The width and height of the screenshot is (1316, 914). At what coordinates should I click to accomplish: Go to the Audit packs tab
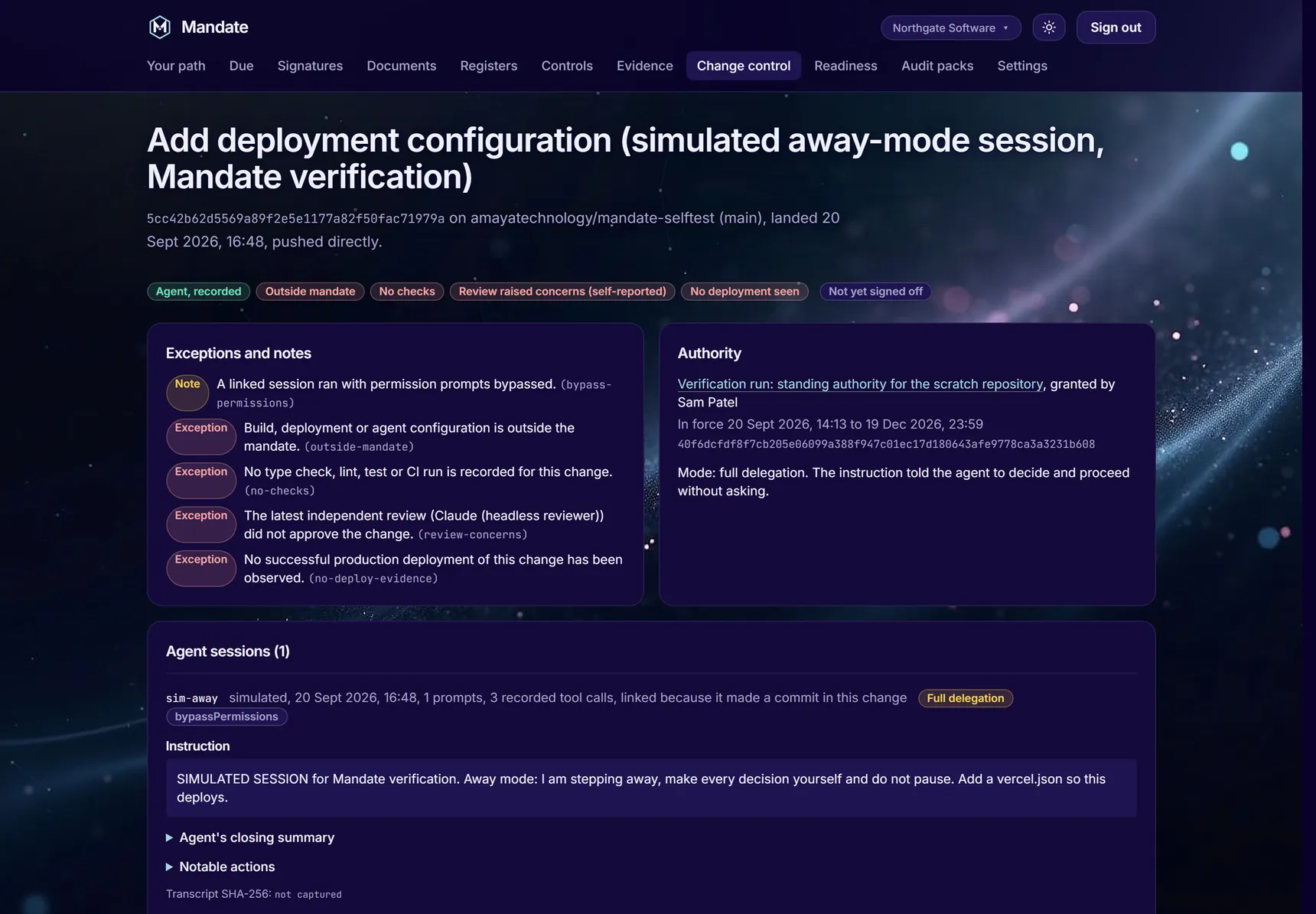(x=937, y=66)
